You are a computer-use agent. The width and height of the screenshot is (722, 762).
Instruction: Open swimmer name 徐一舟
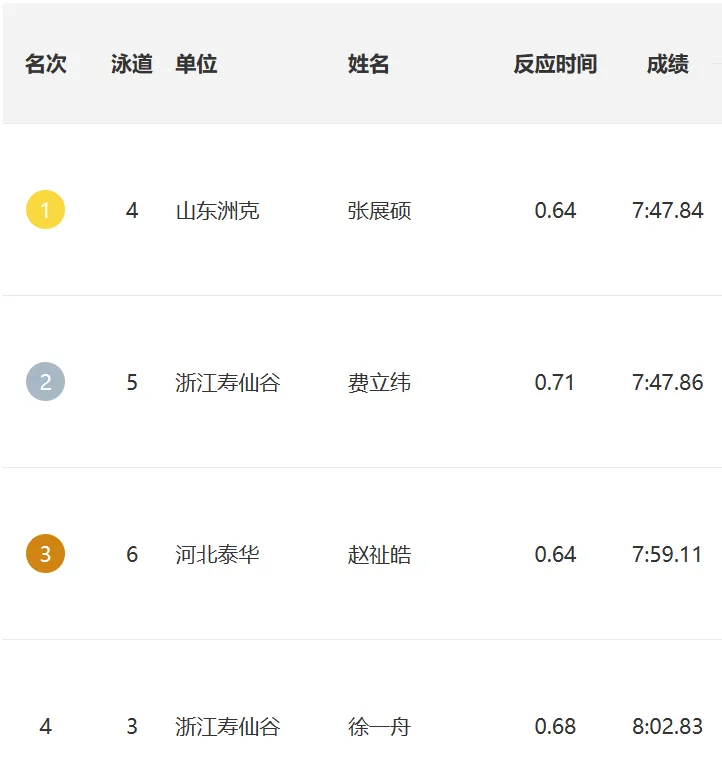(379, 727)
